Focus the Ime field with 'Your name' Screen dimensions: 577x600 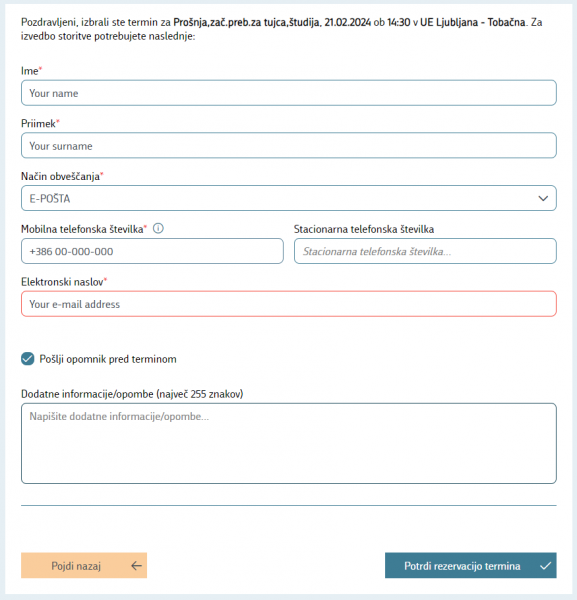pyautogui.click(x=288, y=93)
